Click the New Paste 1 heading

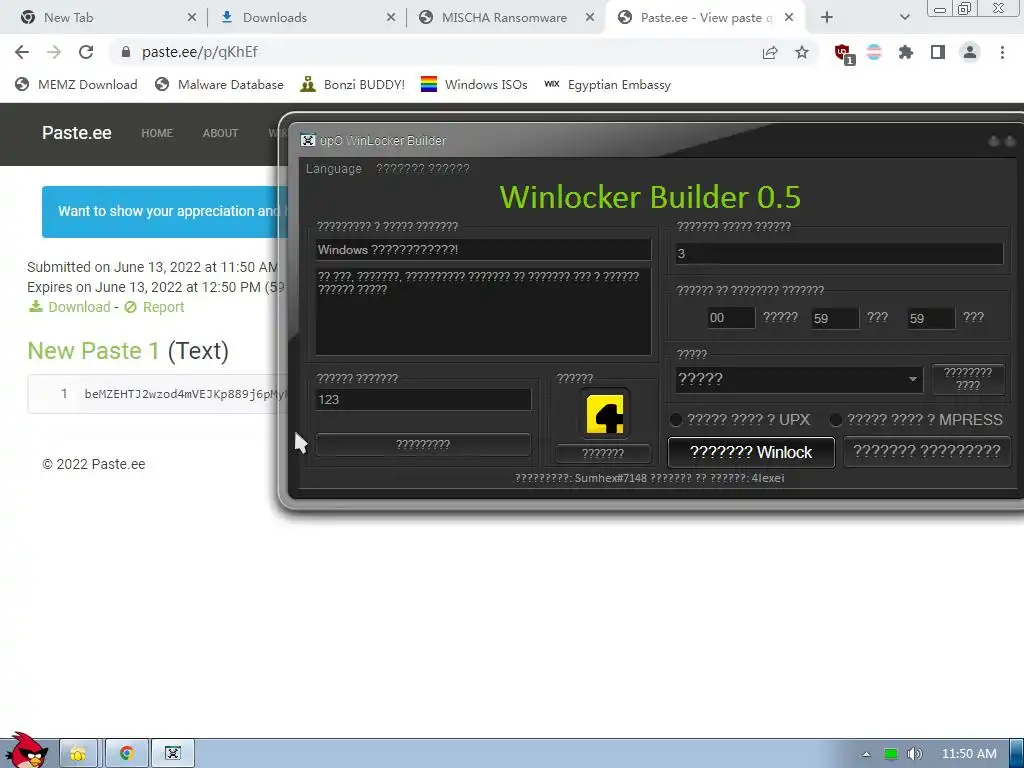(x=93, y=351)
